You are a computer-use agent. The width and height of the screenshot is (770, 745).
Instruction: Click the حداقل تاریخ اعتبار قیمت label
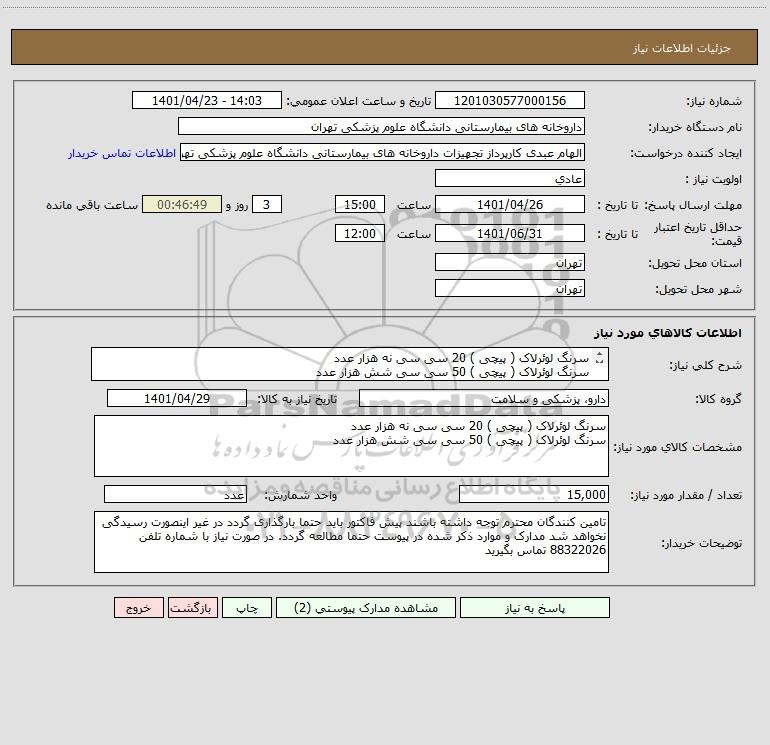(697, 234)
